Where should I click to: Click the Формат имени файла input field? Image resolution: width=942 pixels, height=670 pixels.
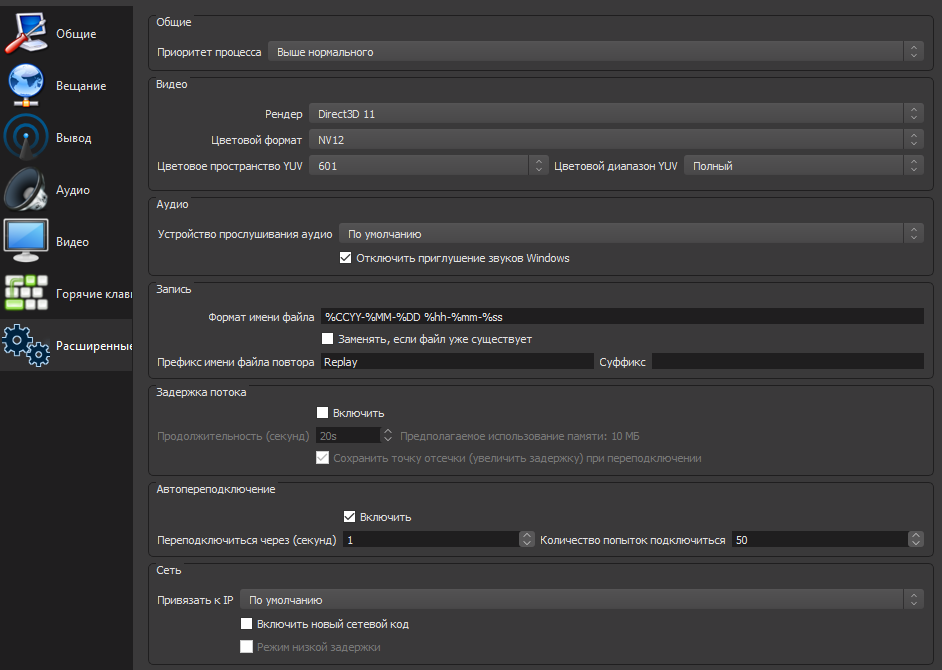click(622, 316)
